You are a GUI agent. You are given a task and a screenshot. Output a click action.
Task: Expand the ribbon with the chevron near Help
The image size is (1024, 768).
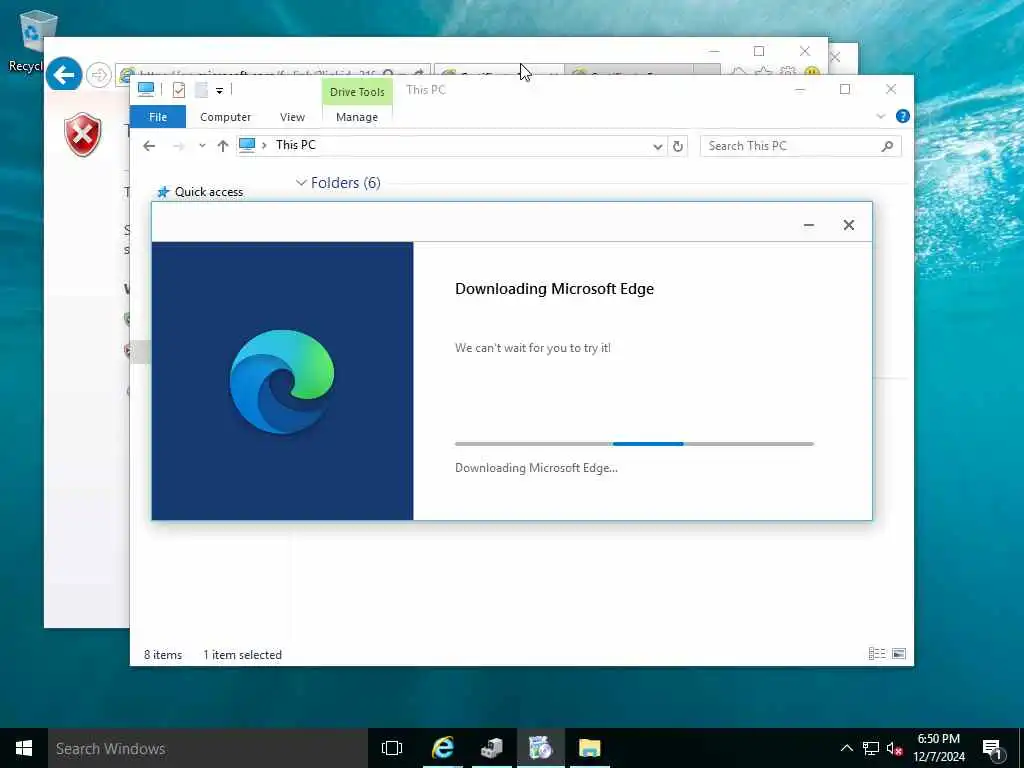pos(880,116)
